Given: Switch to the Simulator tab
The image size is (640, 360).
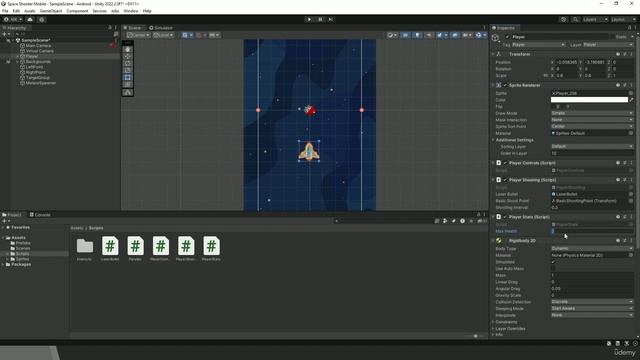Looking at the screenshot, I should coord(161,28).
